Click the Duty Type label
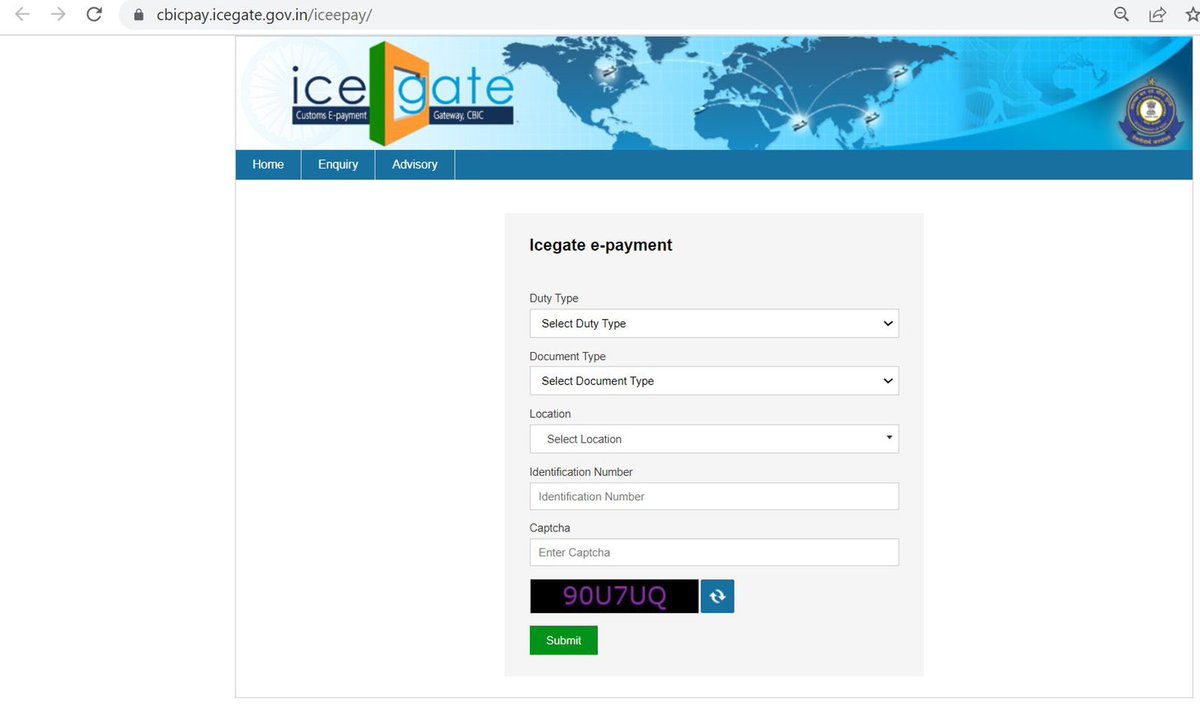 [x=554, y=298]
